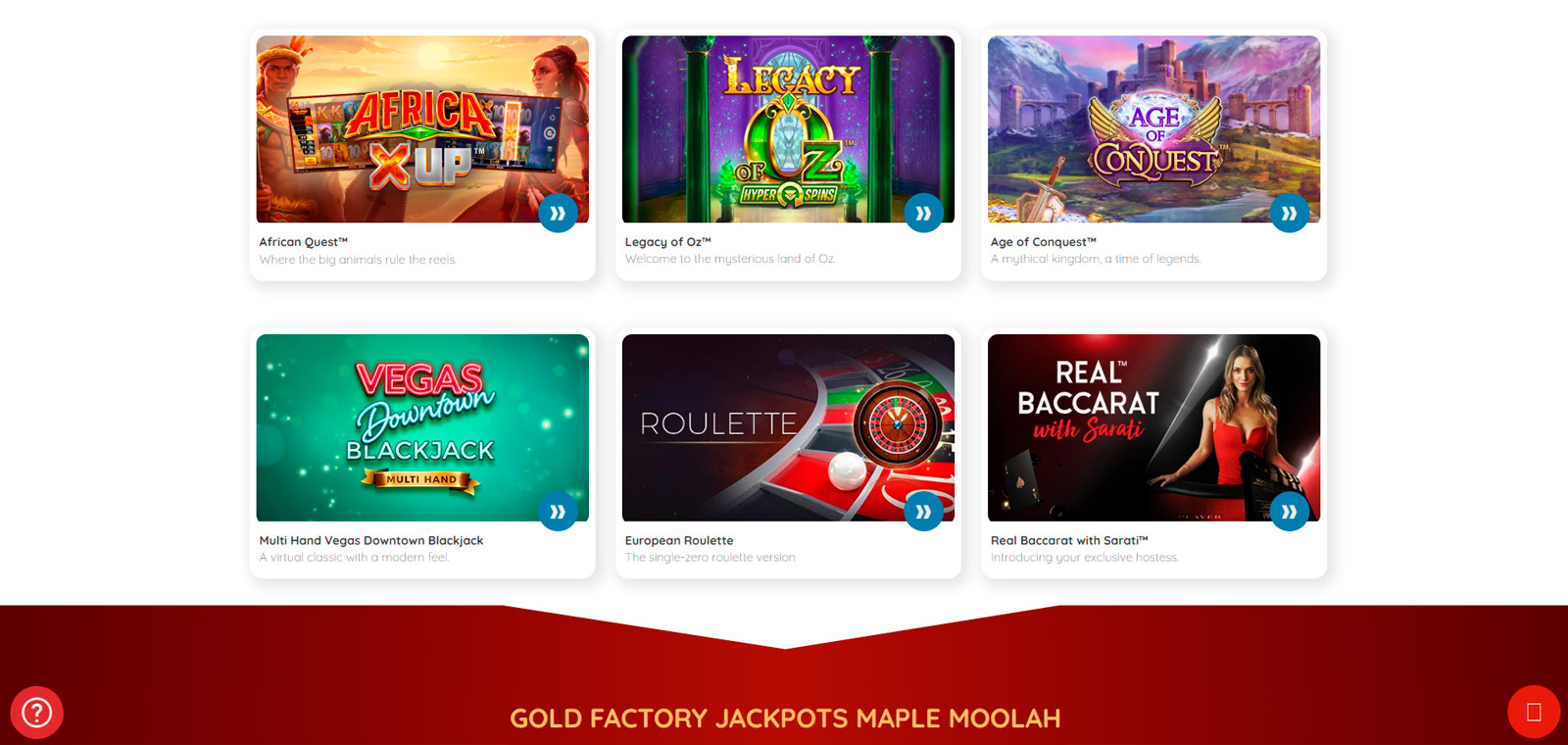Click the red round button at bottom right

coord(1534,712)
